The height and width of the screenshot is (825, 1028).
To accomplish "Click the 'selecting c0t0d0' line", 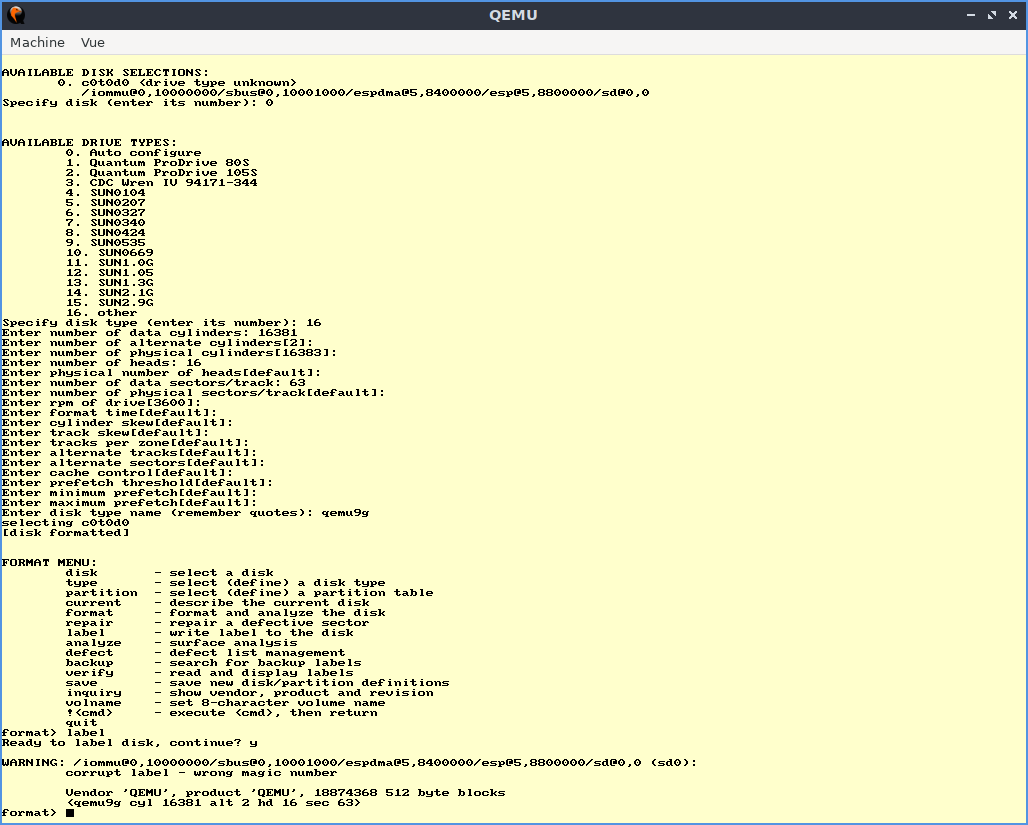I will click(65, 523).
